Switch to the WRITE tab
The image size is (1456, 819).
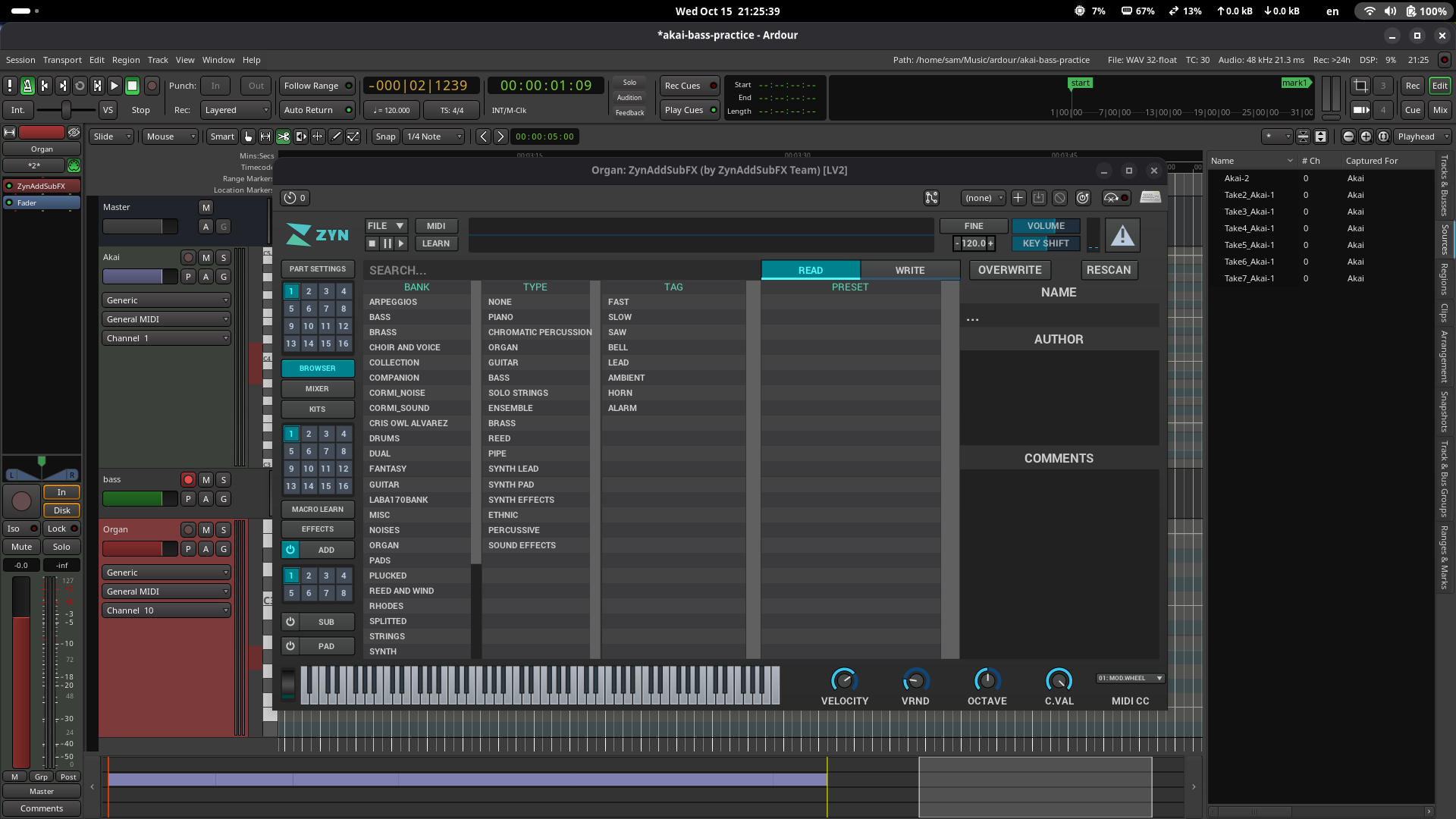pos(909,270)
